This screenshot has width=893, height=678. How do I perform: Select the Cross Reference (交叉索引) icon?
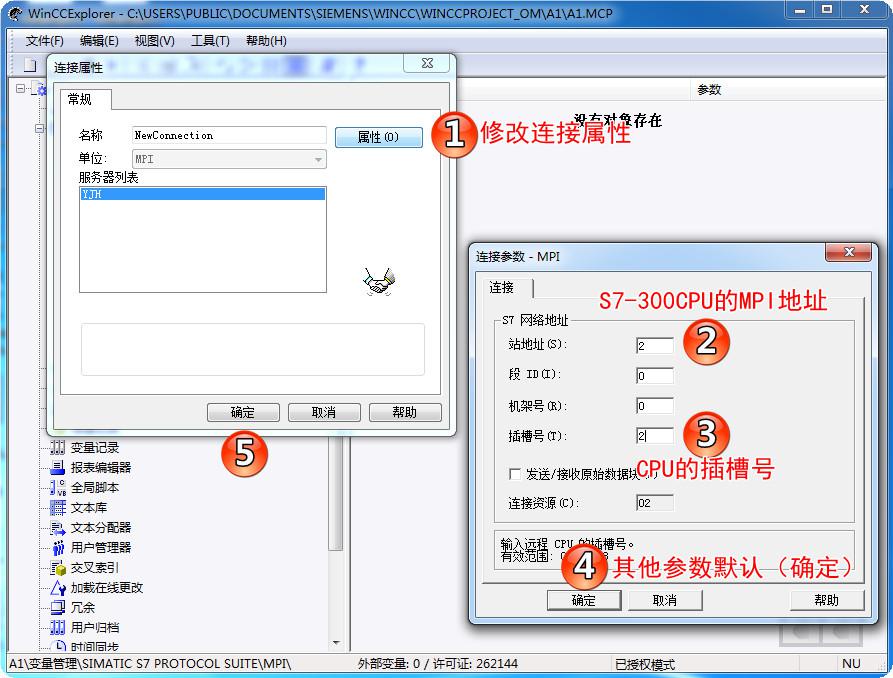pos(57,567)
